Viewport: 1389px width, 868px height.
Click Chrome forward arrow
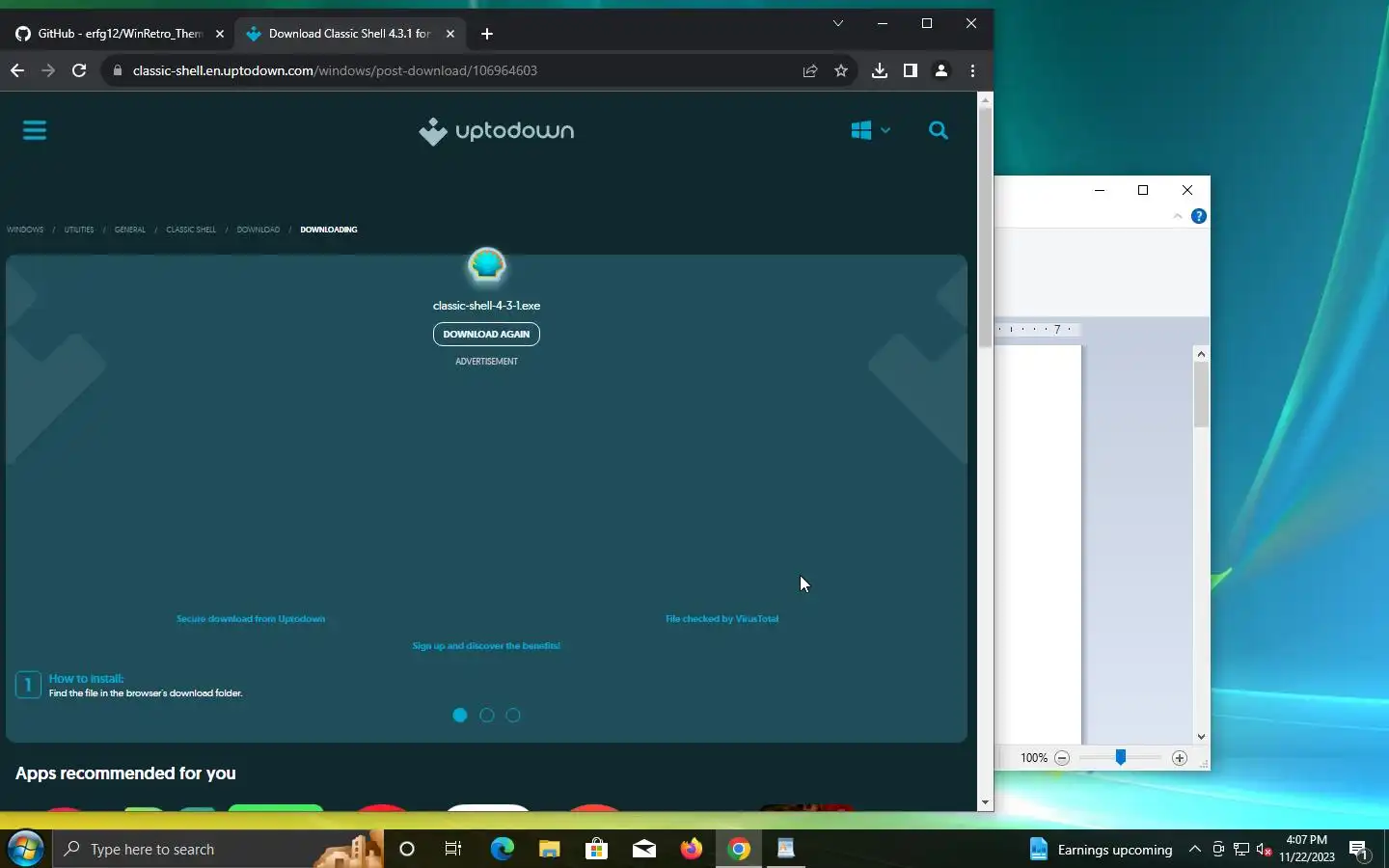point(48,70)
